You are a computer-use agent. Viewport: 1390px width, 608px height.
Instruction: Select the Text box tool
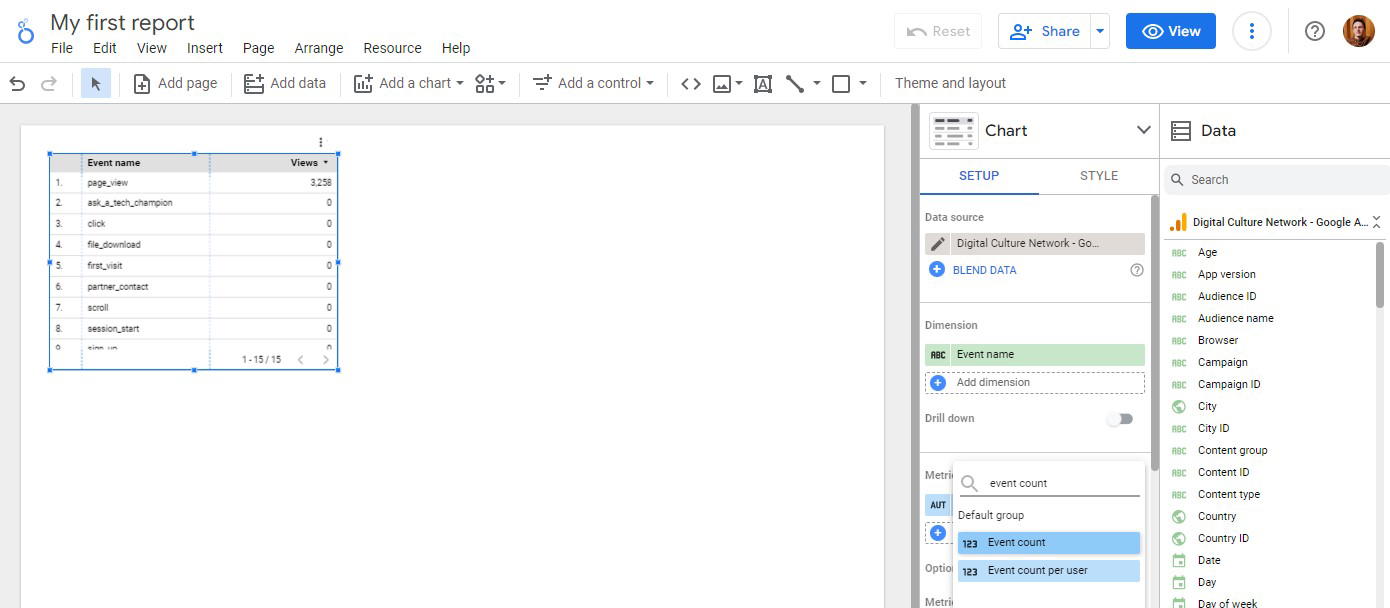pos(762,83)
